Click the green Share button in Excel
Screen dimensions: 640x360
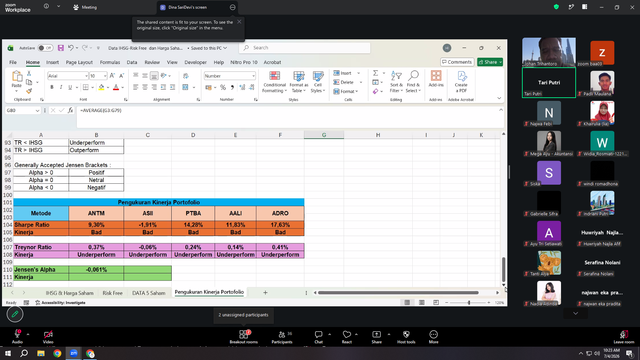coord(490,62)
